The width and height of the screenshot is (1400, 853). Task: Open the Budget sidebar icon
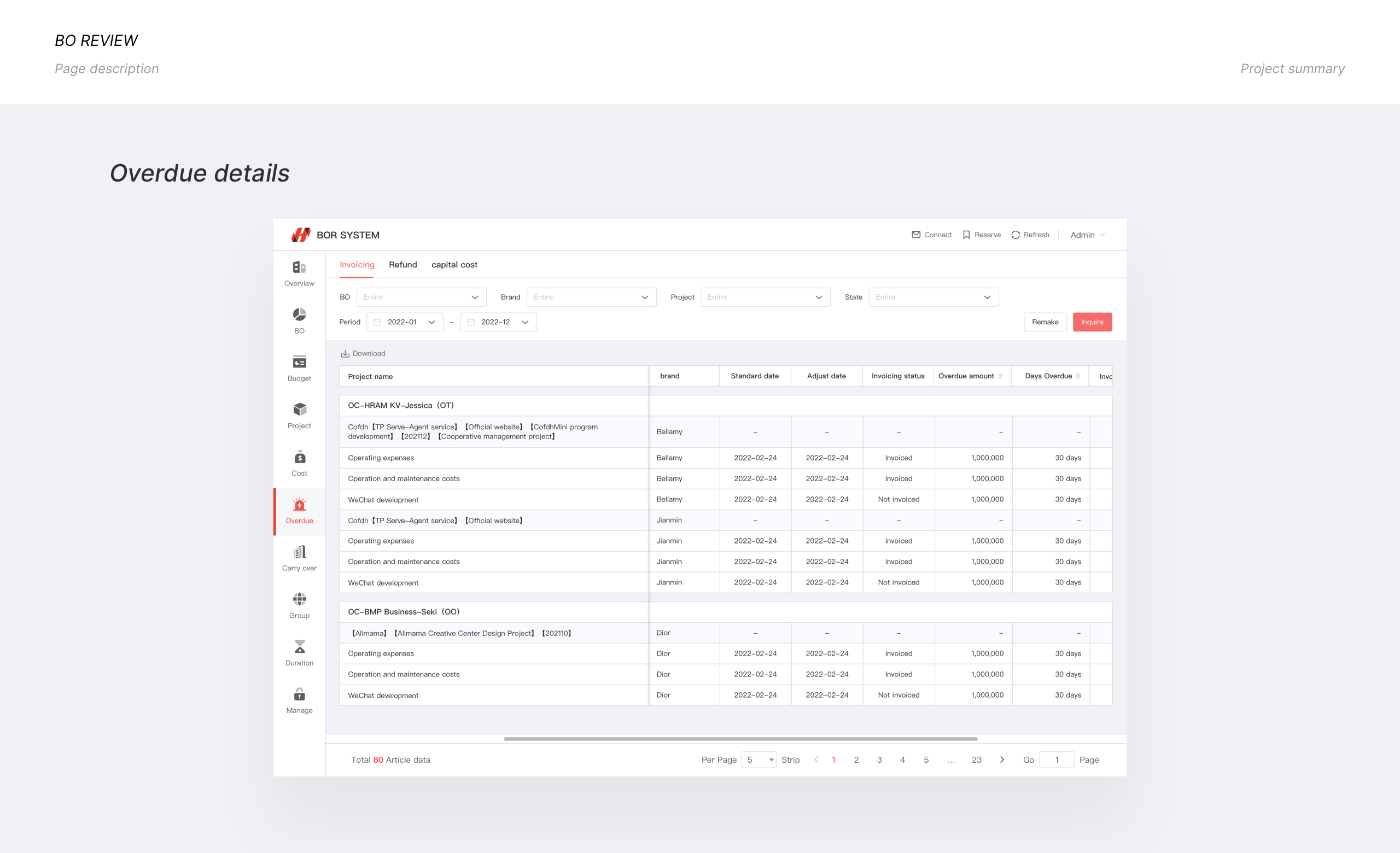300,363
